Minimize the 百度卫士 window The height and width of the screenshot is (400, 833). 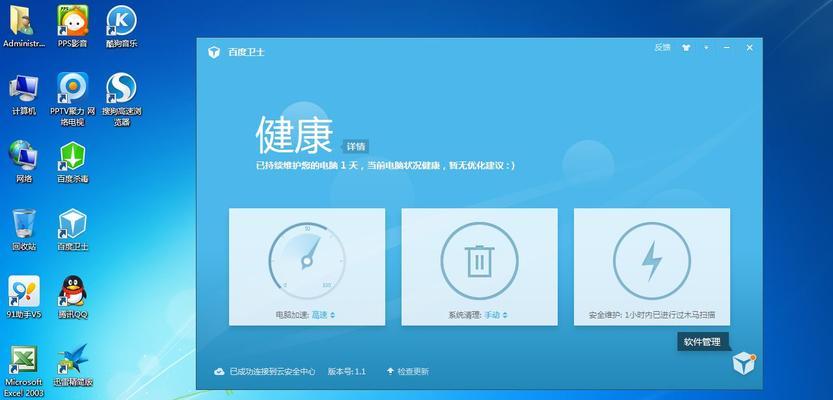pos(726,48)
